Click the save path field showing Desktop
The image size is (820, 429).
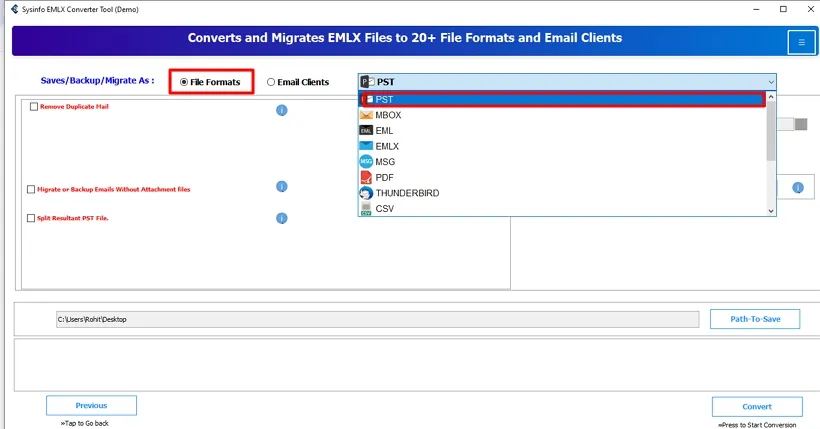point(377,319)
